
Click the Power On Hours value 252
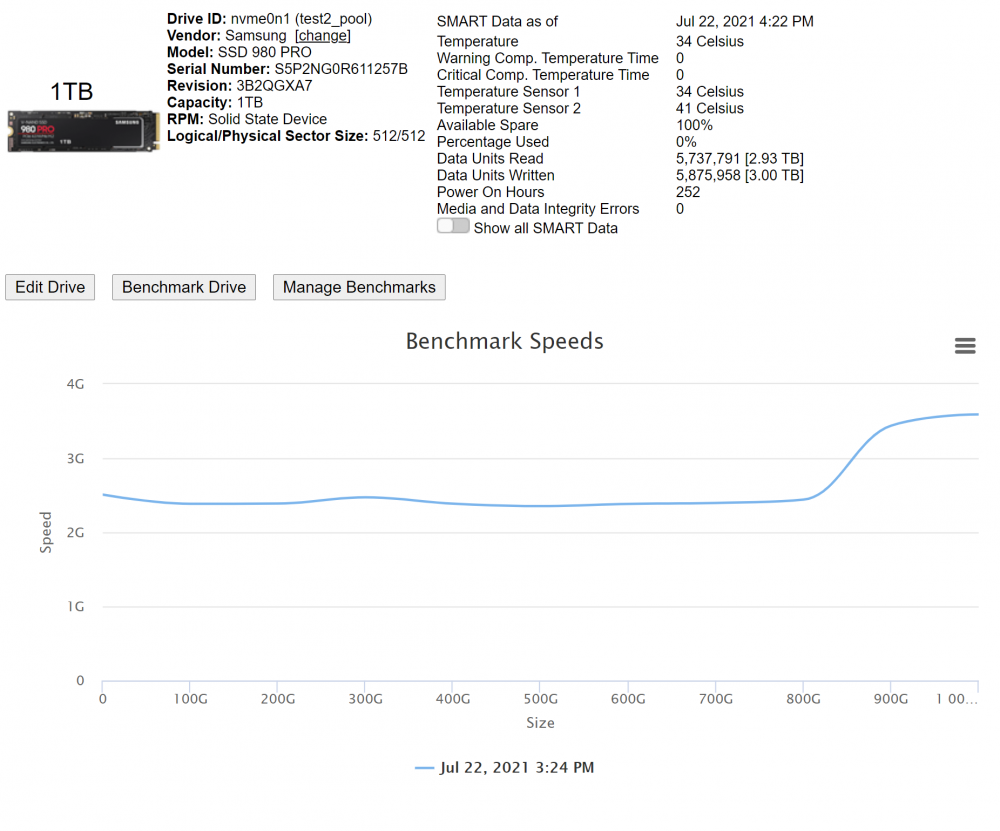[688, 192]
